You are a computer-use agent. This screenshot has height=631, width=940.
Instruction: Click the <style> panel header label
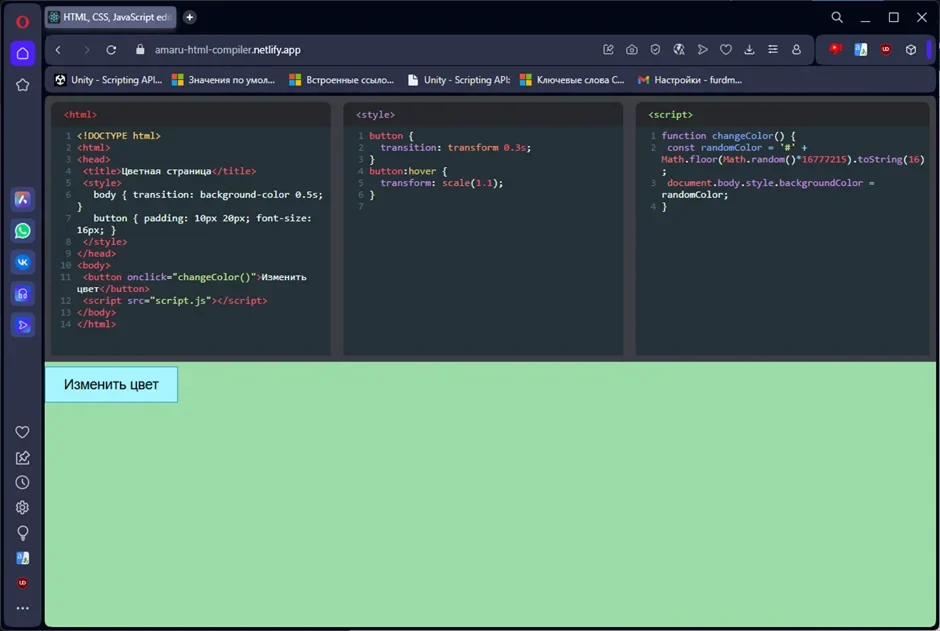pyautogui.click(x=375, y=114)
